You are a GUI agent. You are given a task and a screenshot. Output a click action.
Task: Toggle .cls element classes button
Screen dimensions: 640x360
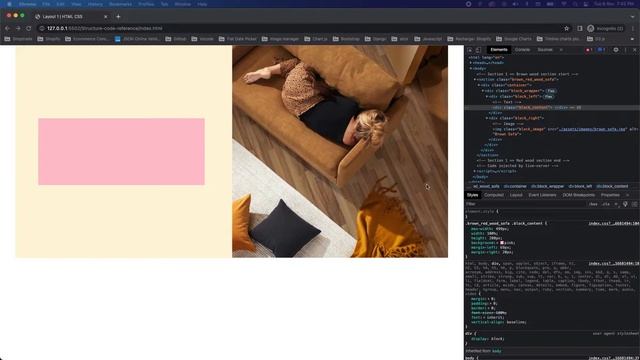click(x=606, y=204)
